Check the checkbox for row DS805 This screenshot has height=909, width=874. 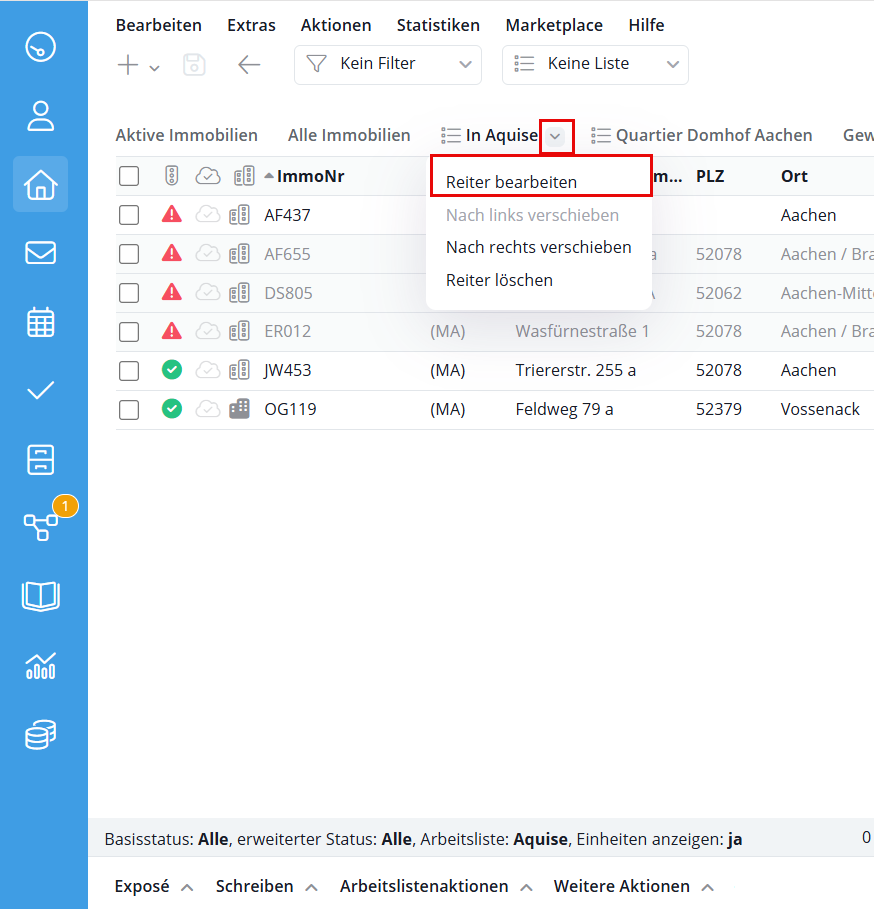(x=129, y=293)
